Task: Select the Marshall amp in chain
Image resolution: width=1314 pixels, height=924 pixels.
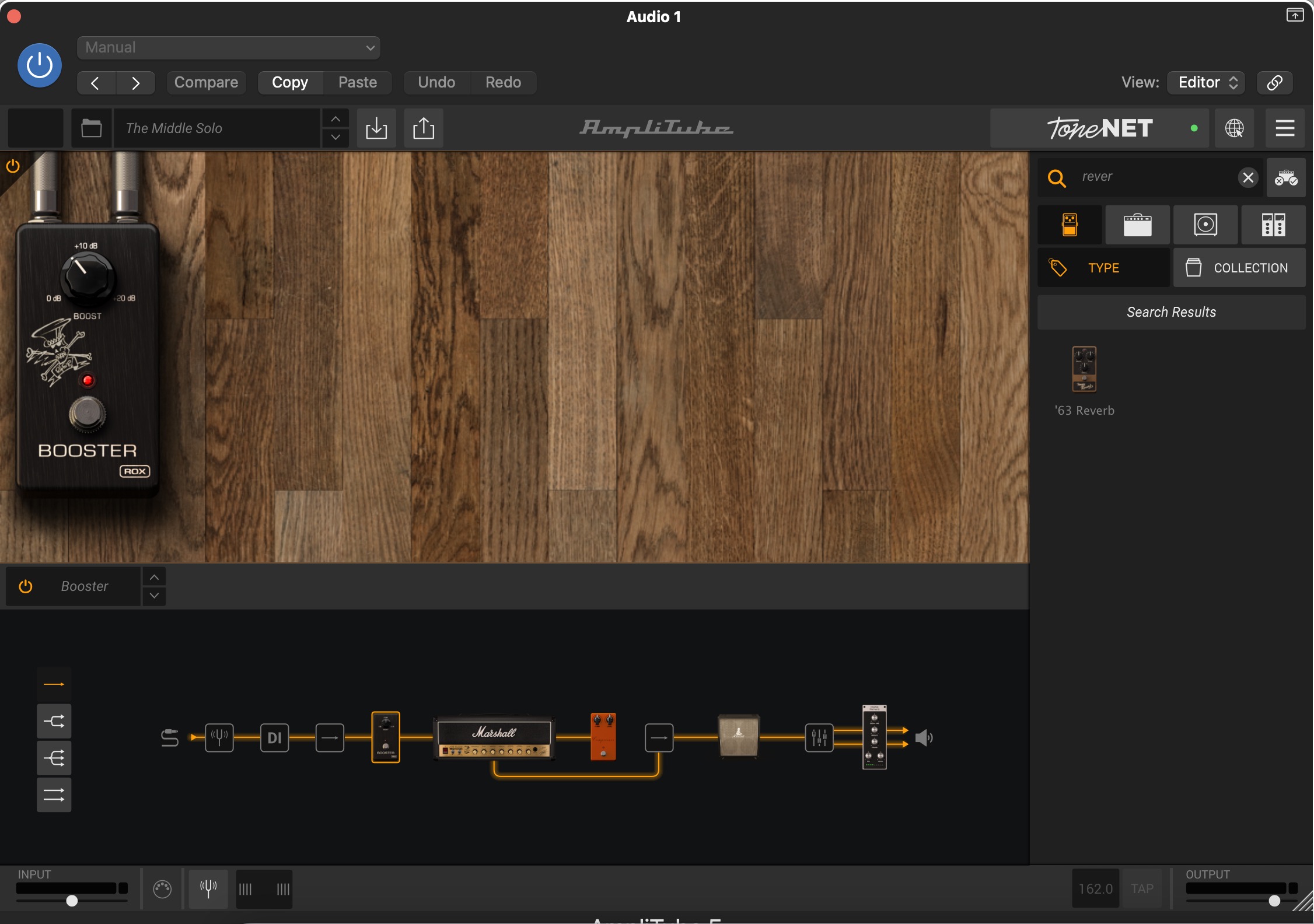Action: pyautogui.click(x=494, y=738)
